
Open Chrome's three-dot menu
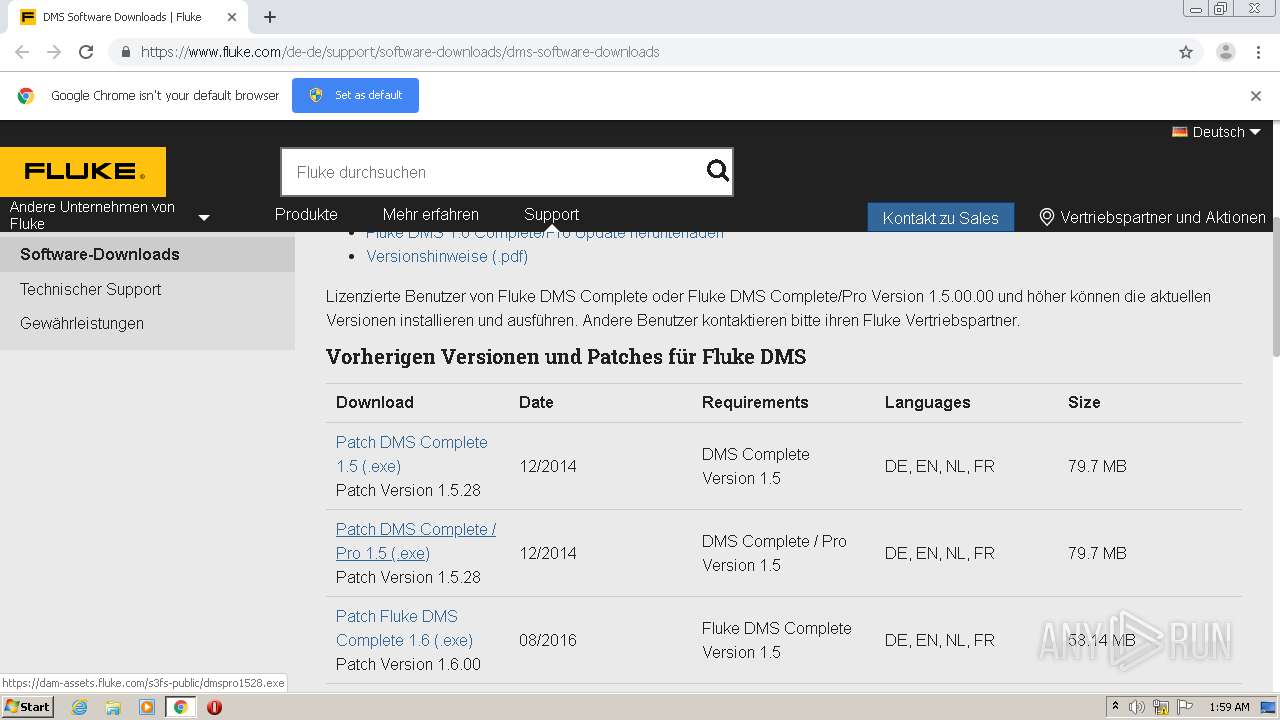[1258, 52]
